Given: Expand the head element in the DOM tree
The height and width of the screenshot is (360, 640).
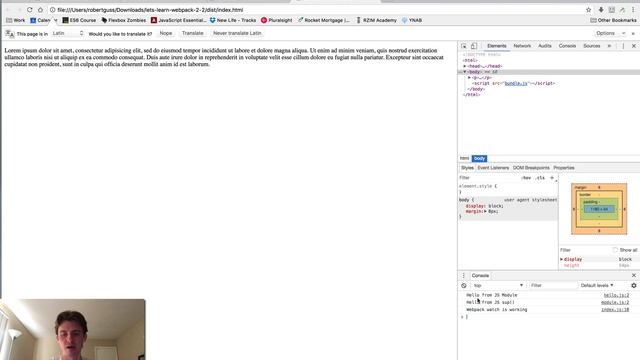Looking at the screenshot, I should (x=464, y=66).
